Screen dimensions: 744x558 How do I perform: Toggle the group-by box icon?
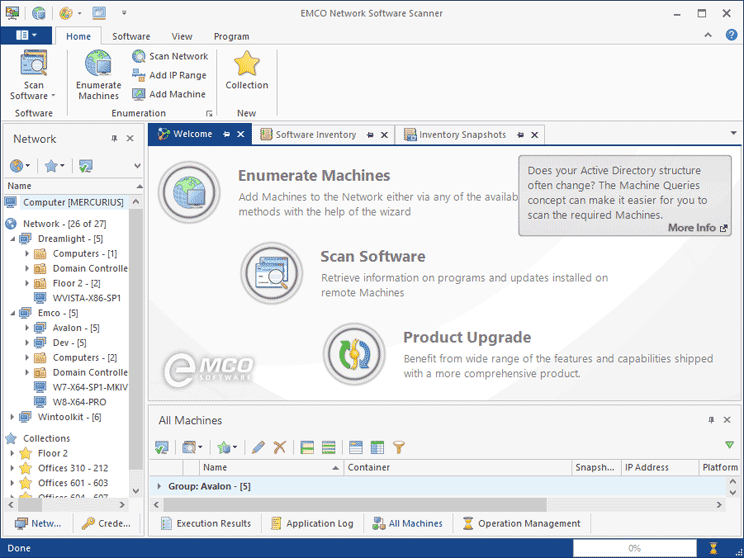pos(355,447)
